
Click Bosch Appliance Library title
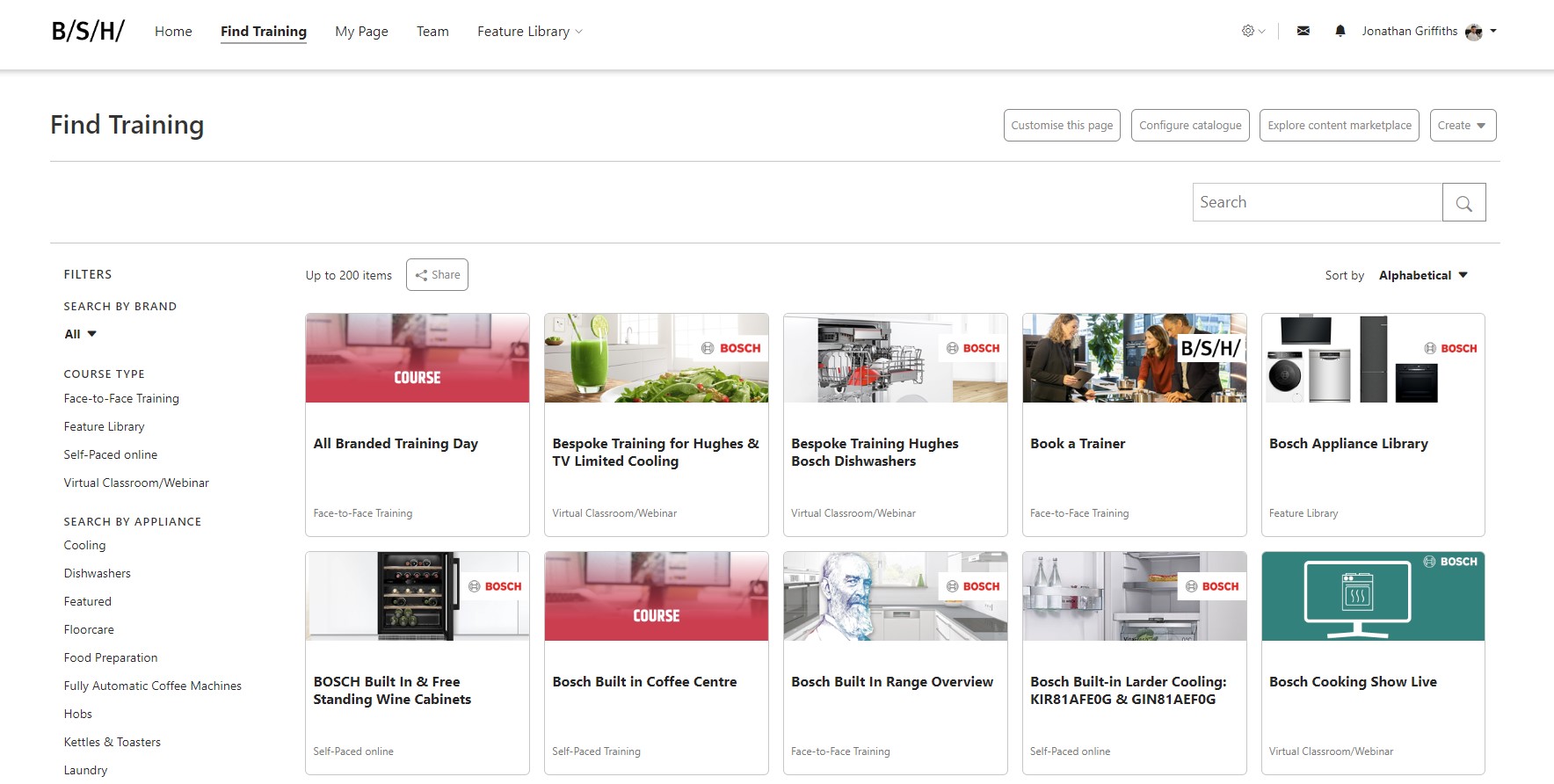1348,443
